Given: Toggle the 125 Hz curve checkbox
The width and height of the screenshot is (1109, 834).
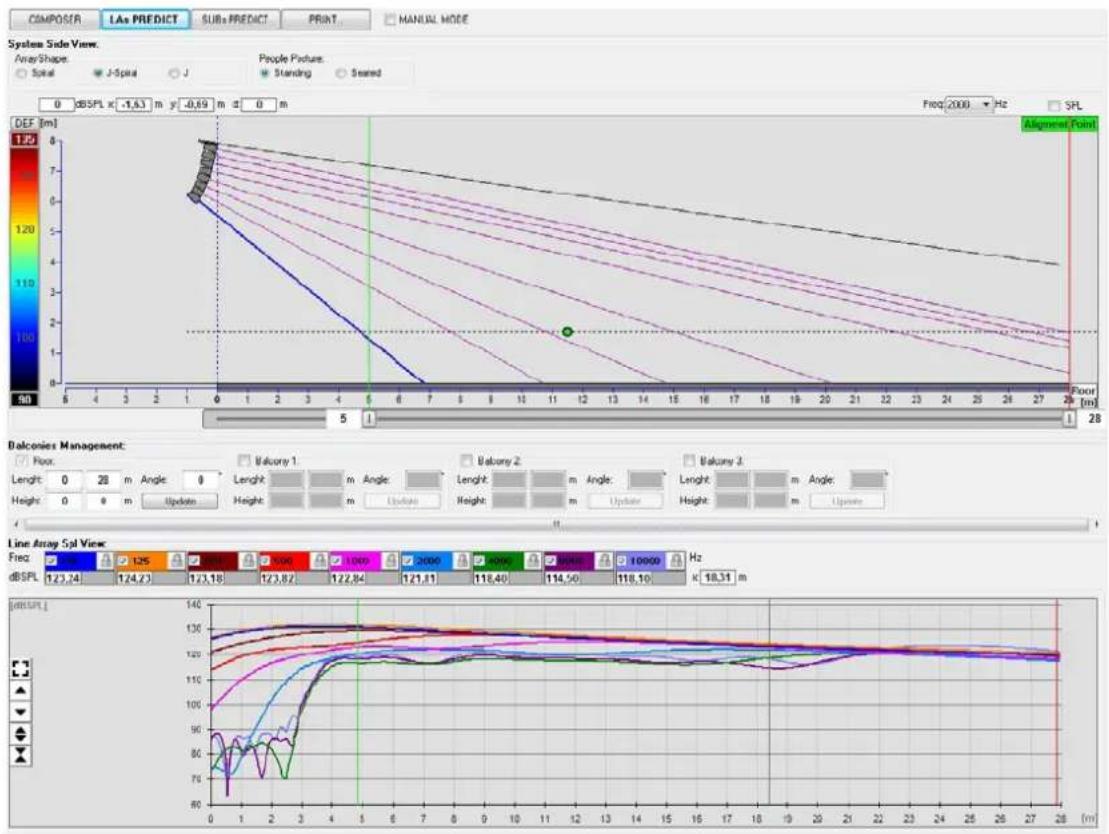Looking at the screenshot, I should [122, 561].
